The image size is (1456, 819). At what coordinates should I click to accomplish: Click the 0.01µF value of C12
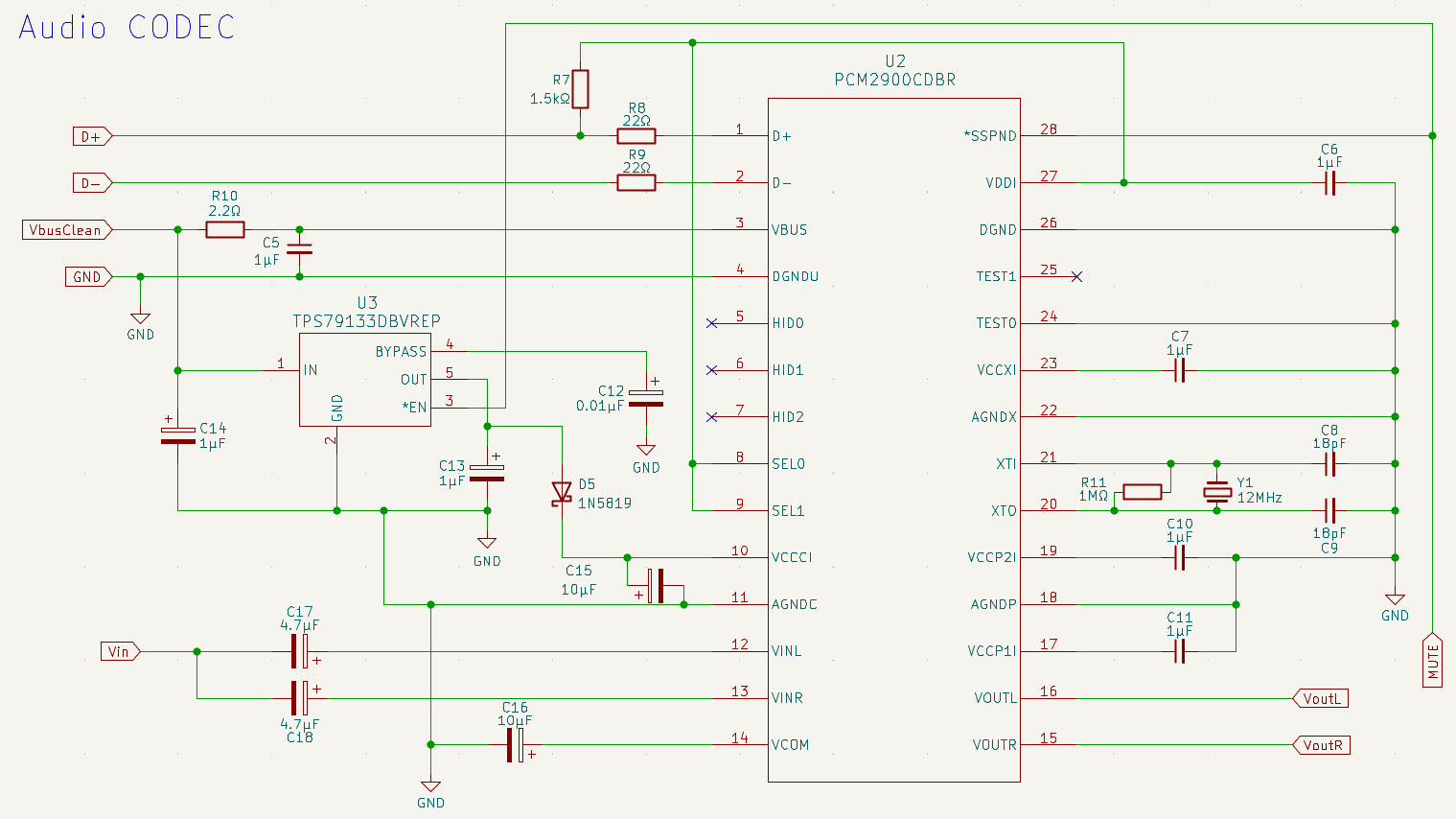599,406
